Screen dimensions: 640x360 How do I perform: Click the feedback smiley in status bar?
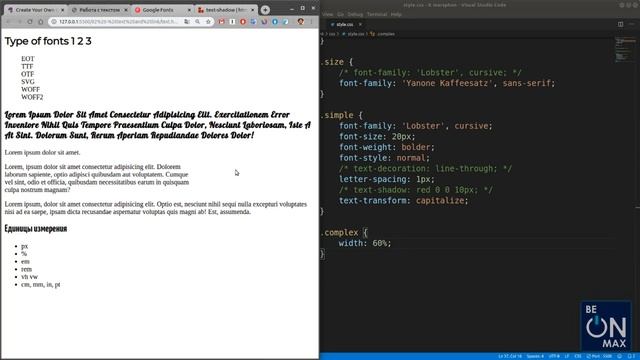click(x=620, y=356)
